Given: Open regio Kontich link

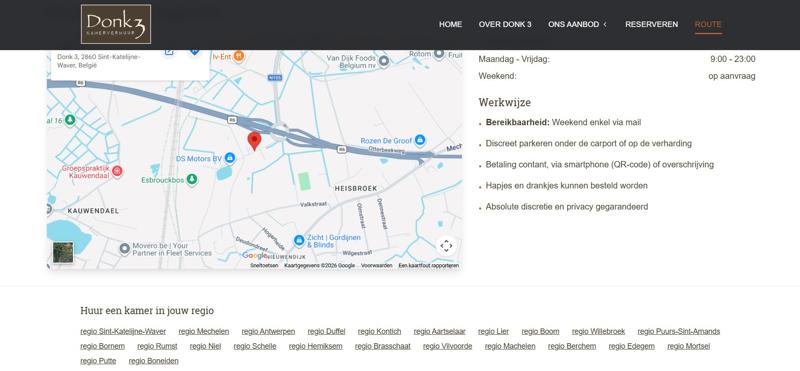Looking at the screenshot, I should tap(380, 331).
